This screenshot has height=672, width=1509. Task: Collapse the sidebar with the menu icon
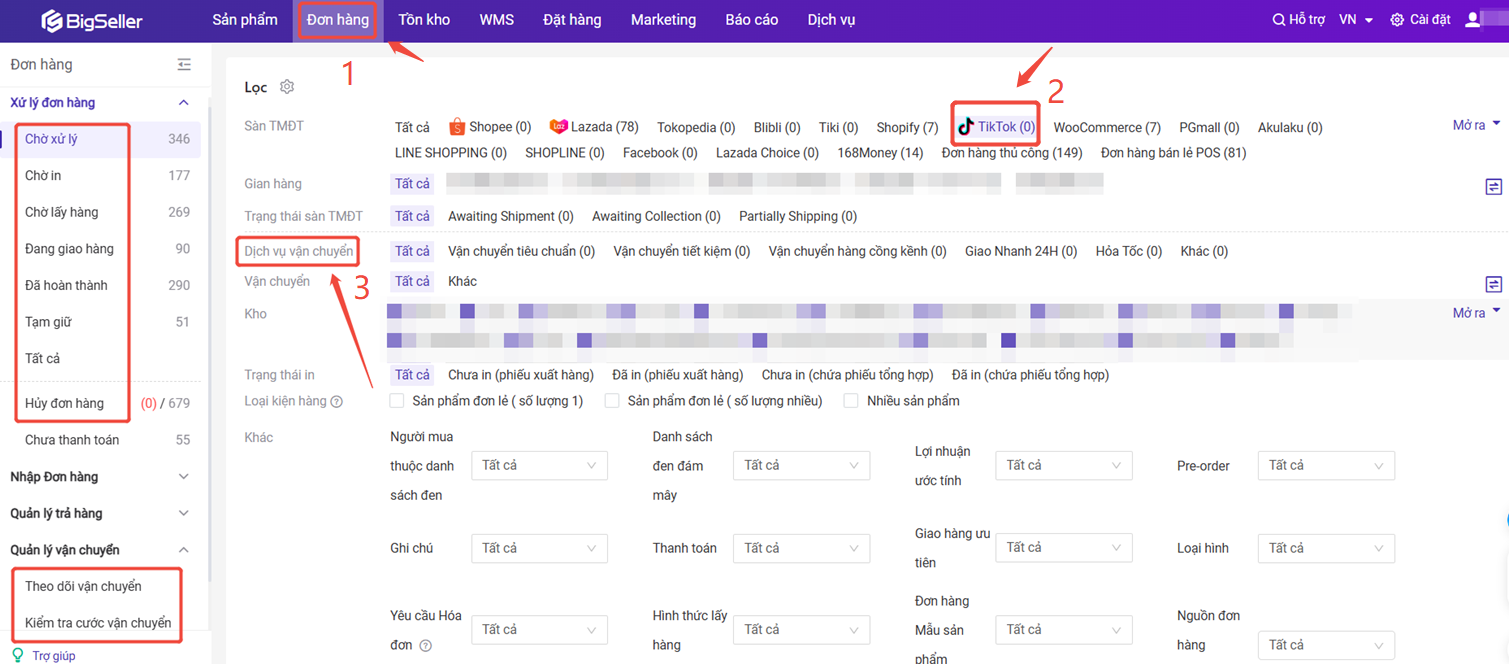click(184, 65)
